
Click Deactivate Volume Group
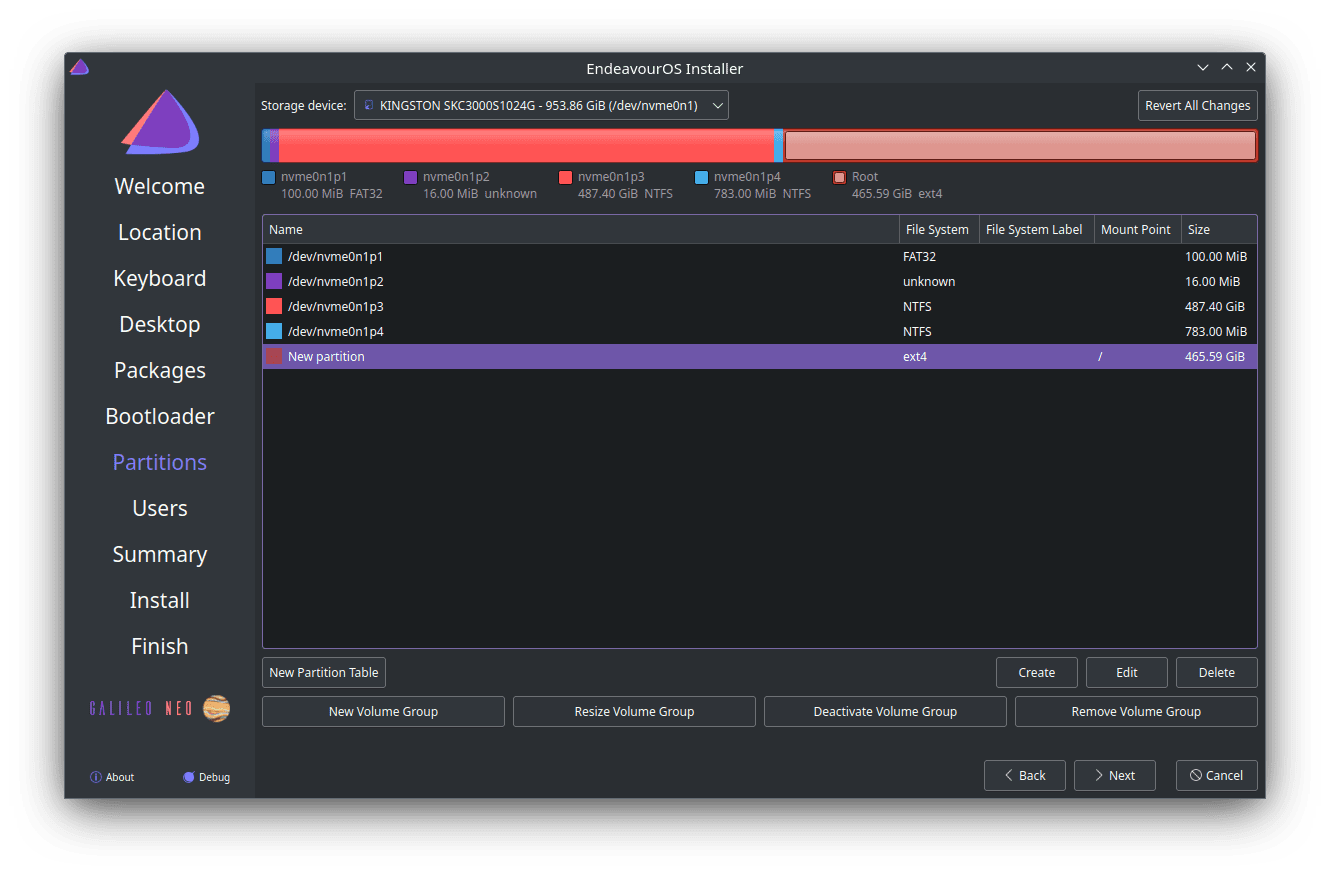[885, 711]
